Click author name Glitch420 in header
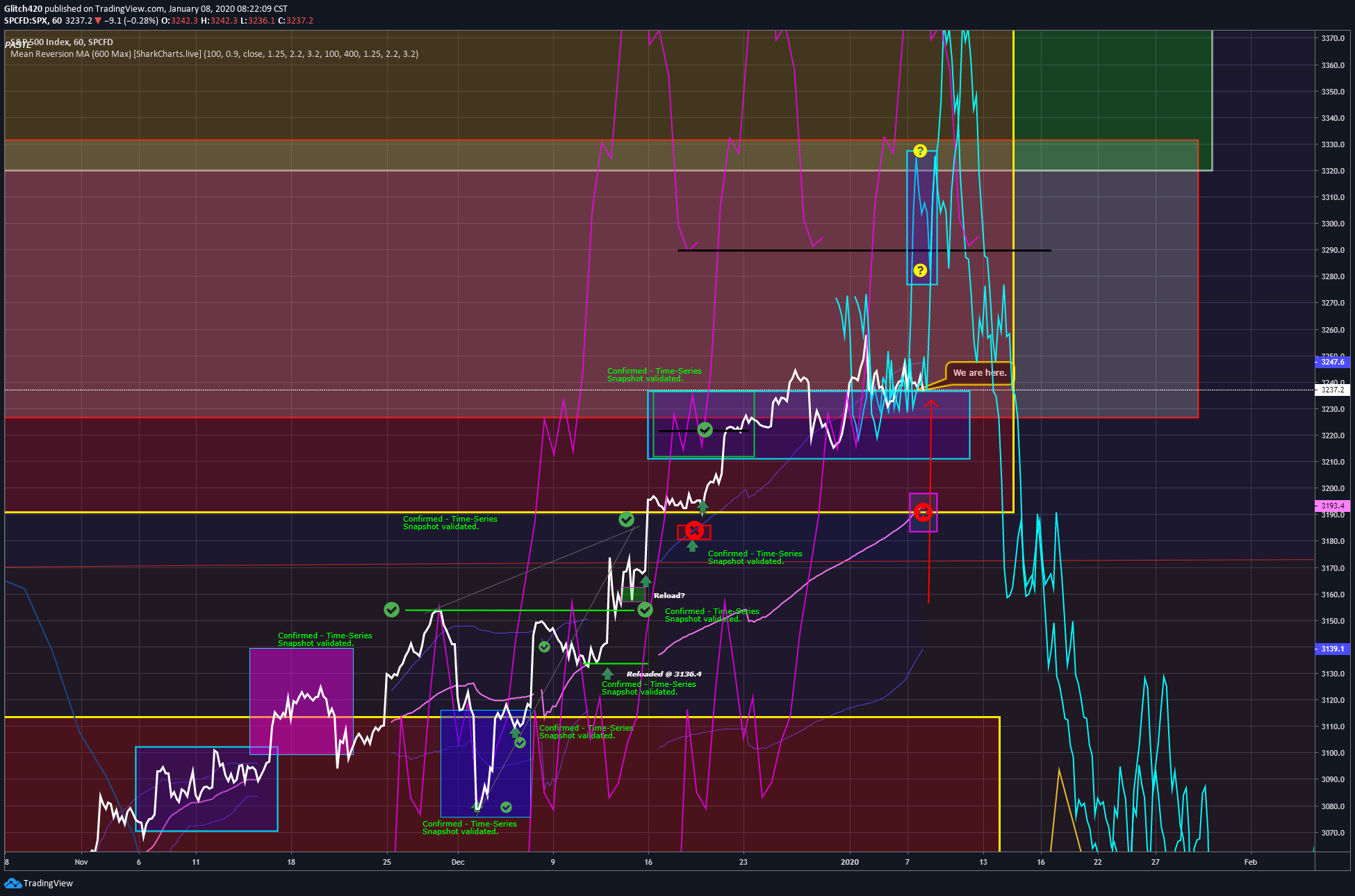 23,9
